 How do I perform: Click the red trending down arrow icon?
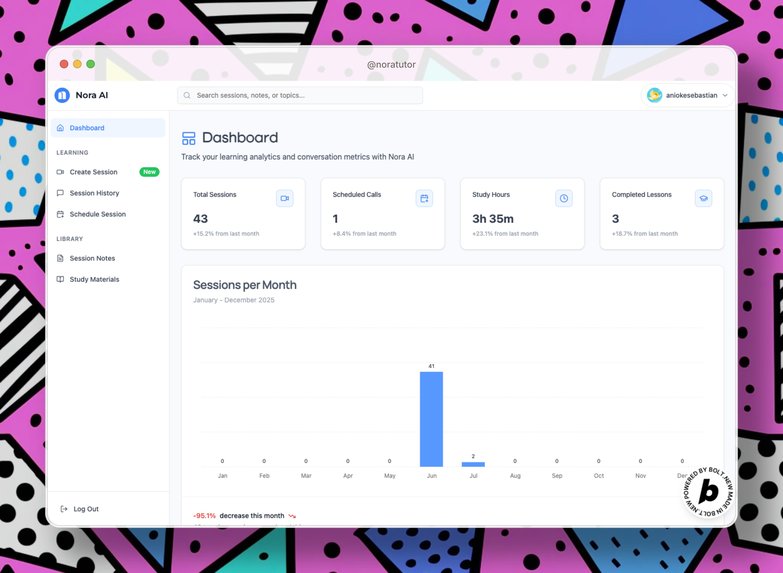[x=292, y=516]
